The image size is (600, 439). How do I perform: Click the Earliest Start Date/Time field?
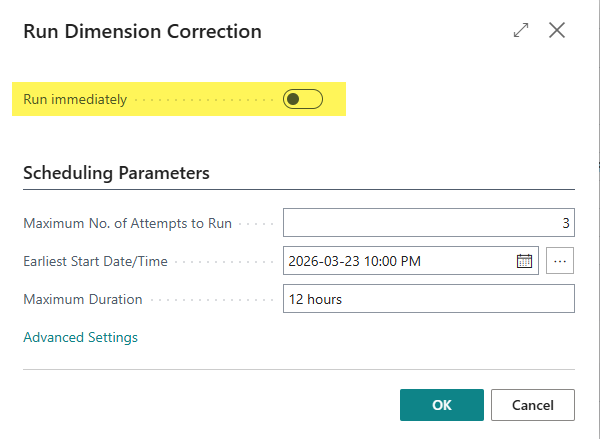(411, 261)
